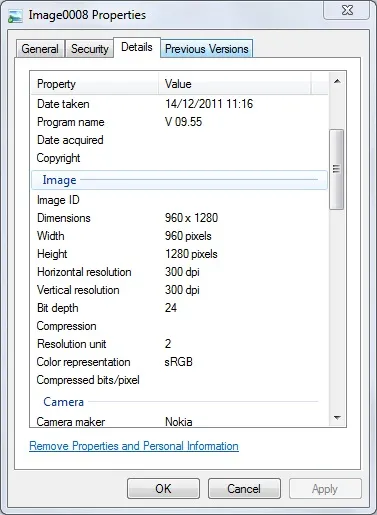The image size is (377, 515).
Task: Select the Program name property row
Action: [x=179, y=122]
